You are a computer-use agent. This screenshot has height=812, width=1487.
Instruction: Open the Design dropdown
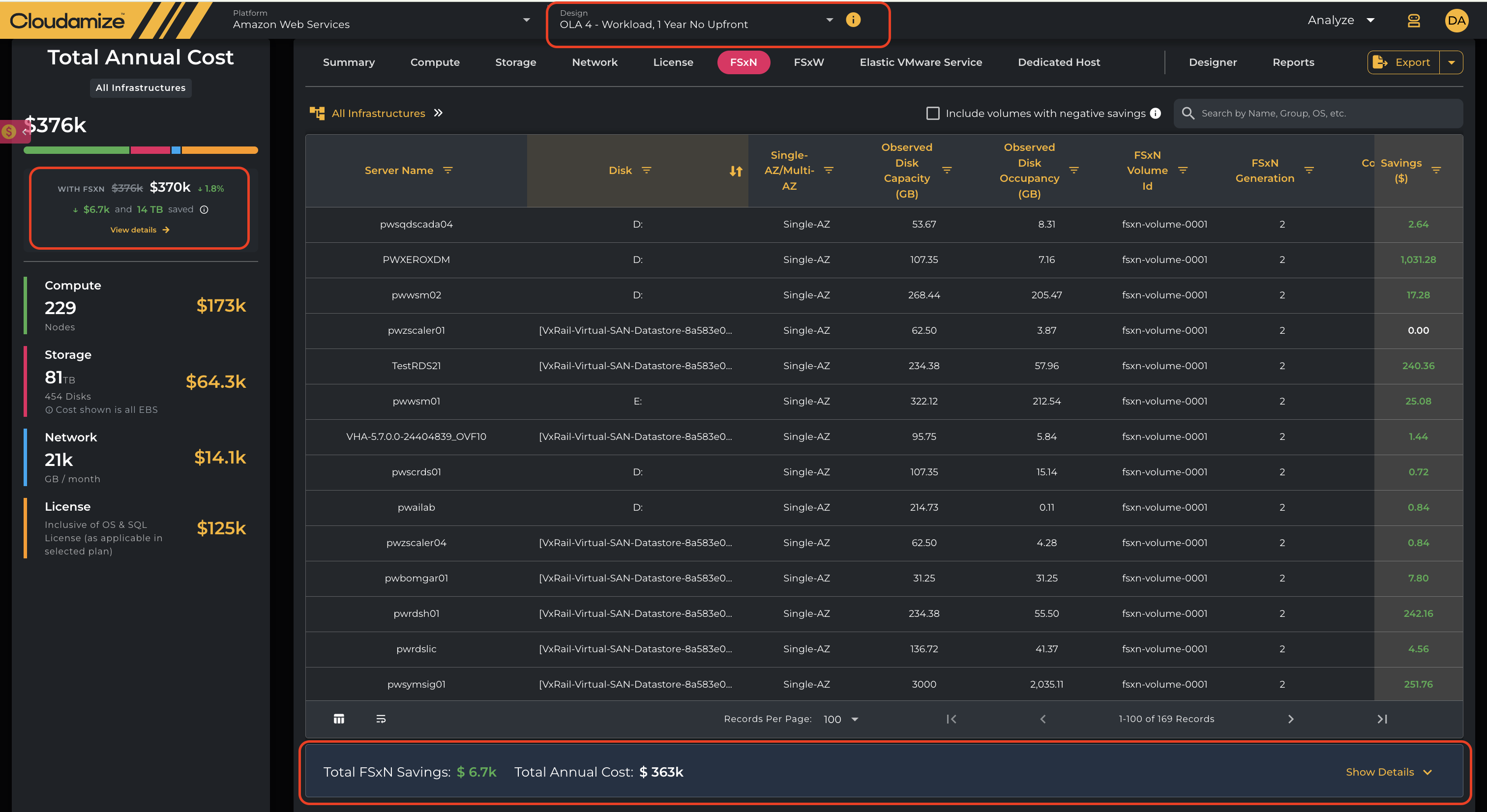pos(696,20)
